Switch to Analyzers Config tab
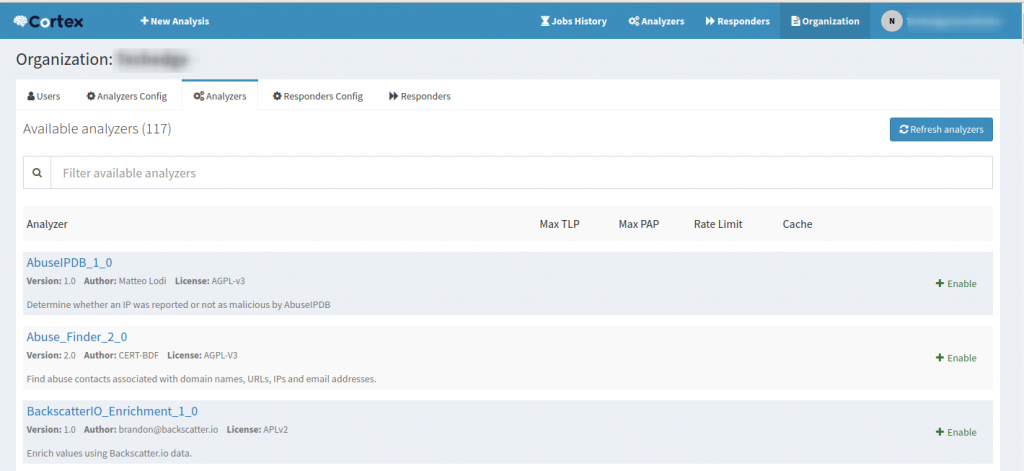 coord(127,96)
